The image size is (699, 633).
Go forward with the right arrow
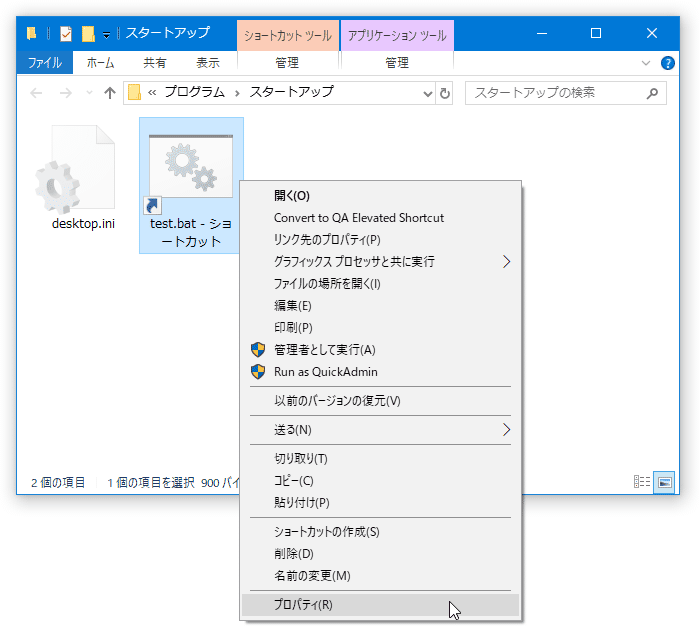tap(66, 93)
